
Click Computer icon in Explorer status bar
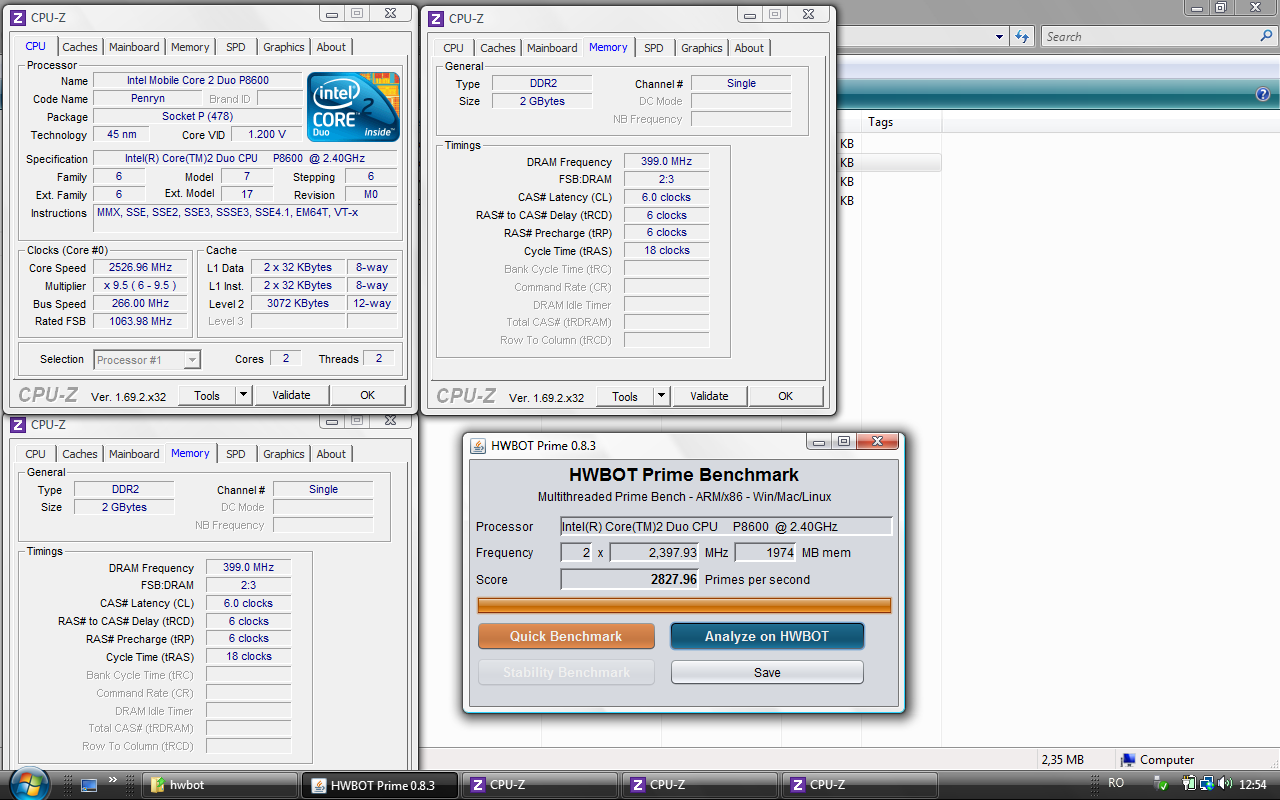[x=1128, y=760]
